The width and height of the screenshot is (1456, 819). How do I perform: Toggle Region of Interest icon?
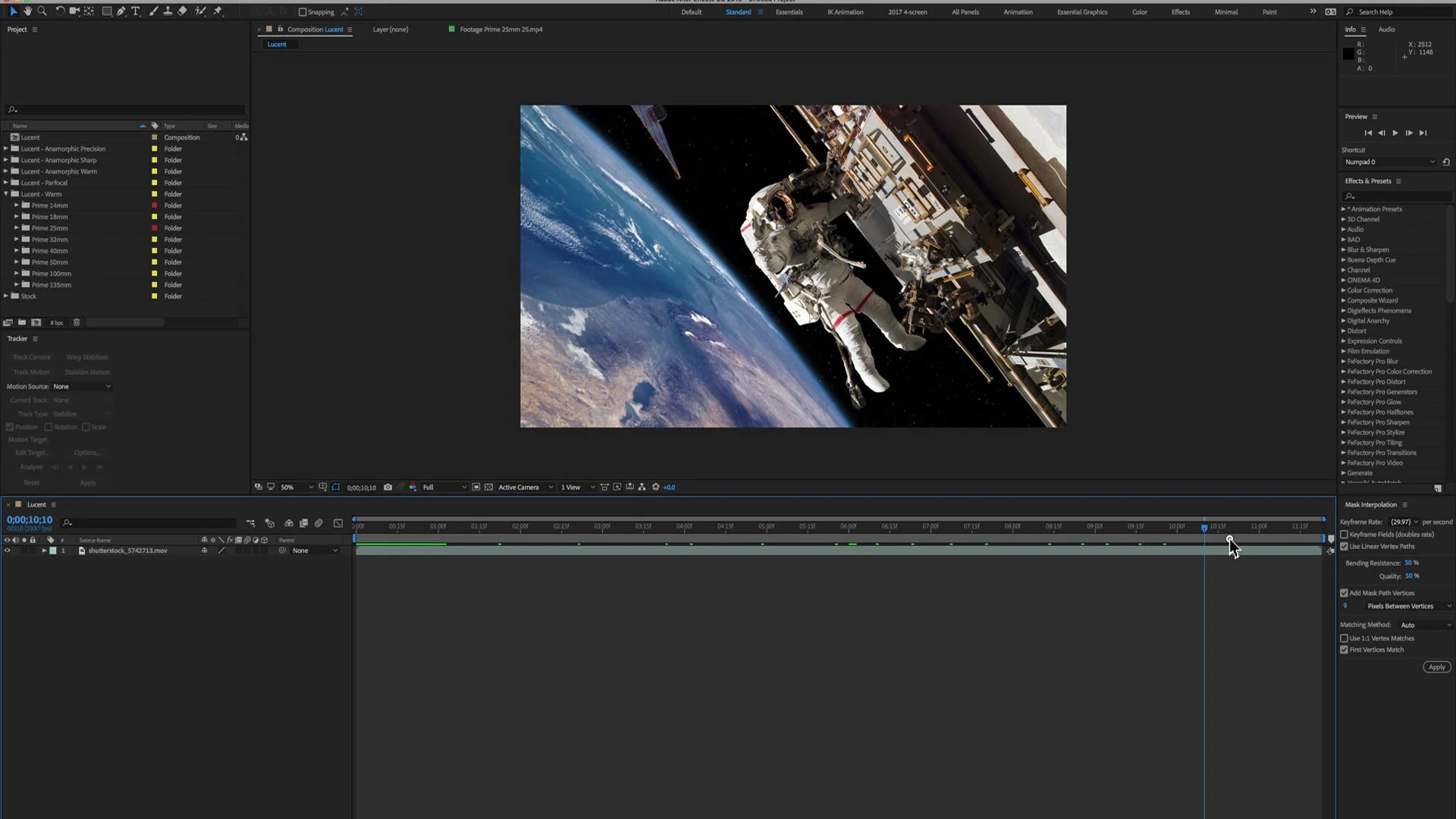[x=476, y=488]
